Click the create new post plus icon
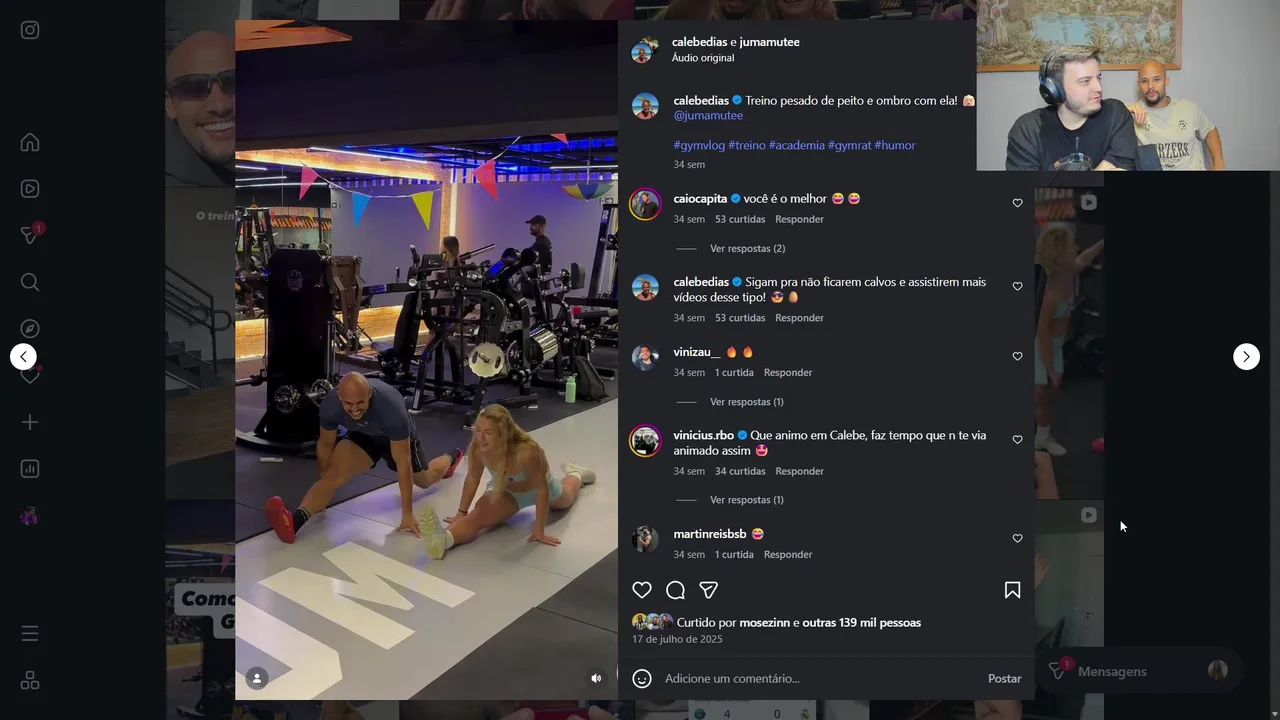 point(30,422)
